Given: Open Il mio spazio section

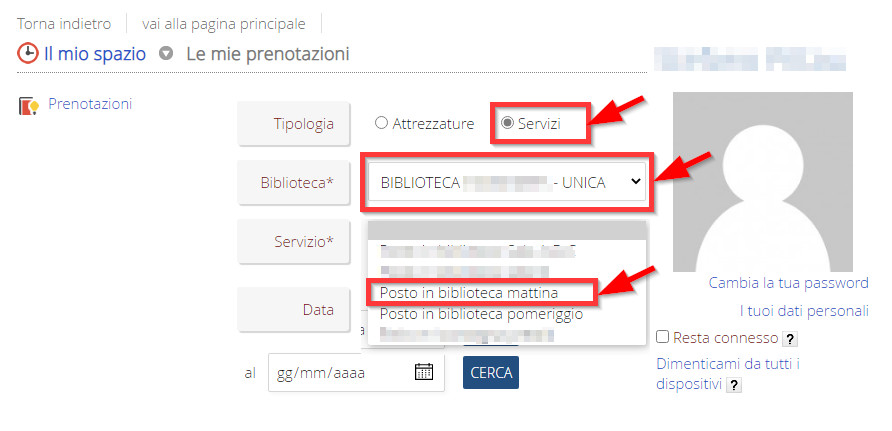Looking at the screenshot, I should point(95,53).
